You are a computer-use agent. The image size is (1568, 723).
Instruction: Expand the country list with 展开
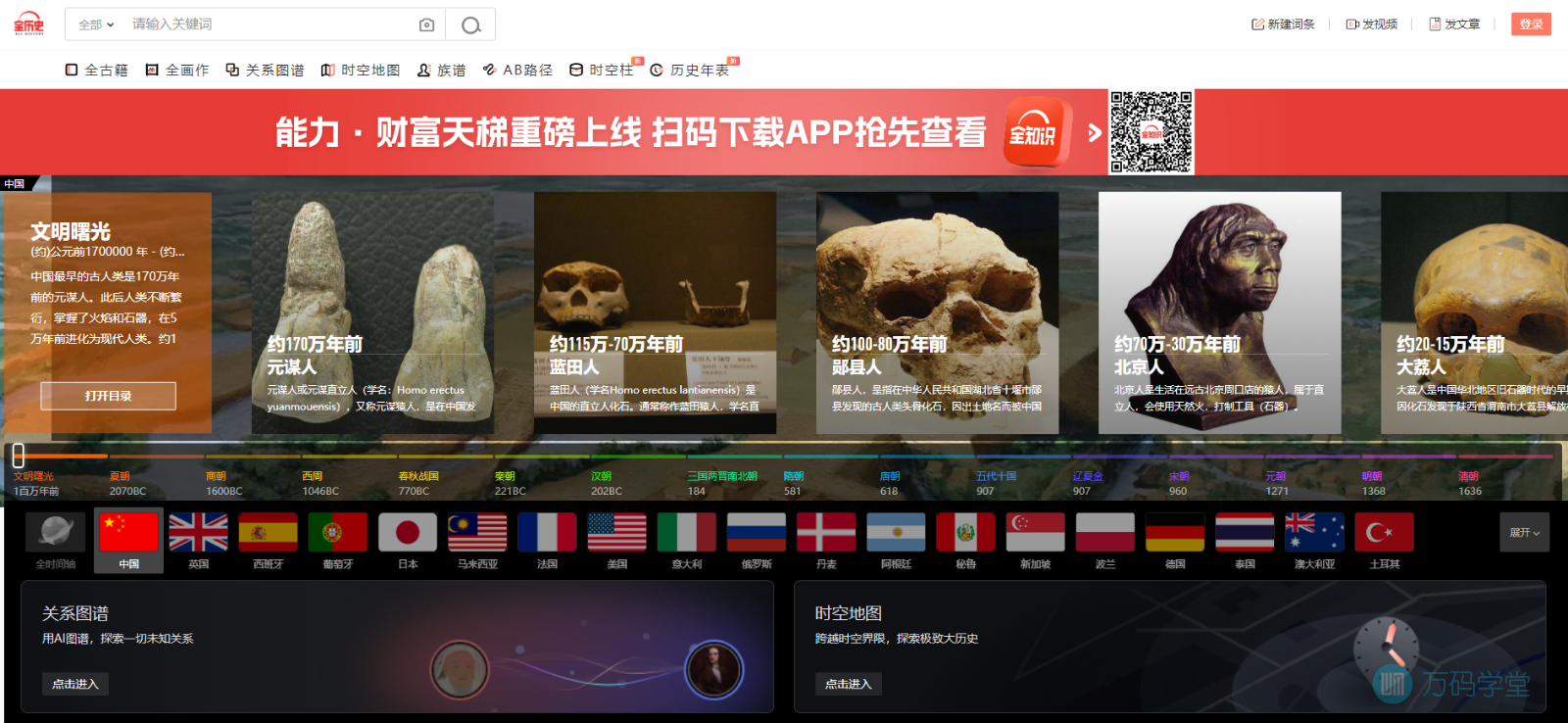tap(1524, 532)
